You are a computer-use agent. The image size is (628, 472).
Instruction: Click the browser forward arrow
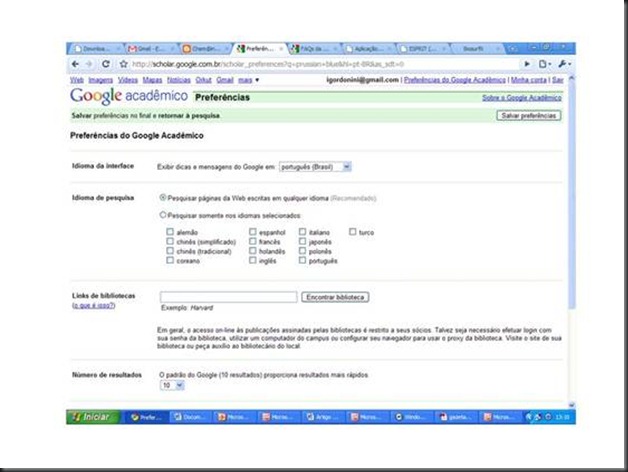click(x=89, y=64)
